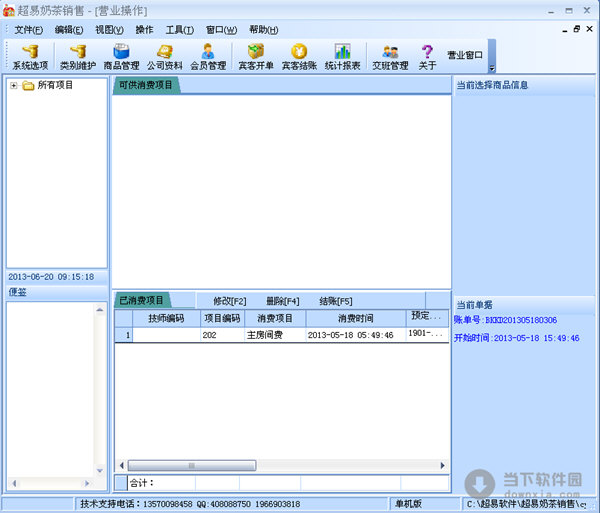Click the date-time 2013-06-20 09:15:18

tap(51, 277)
